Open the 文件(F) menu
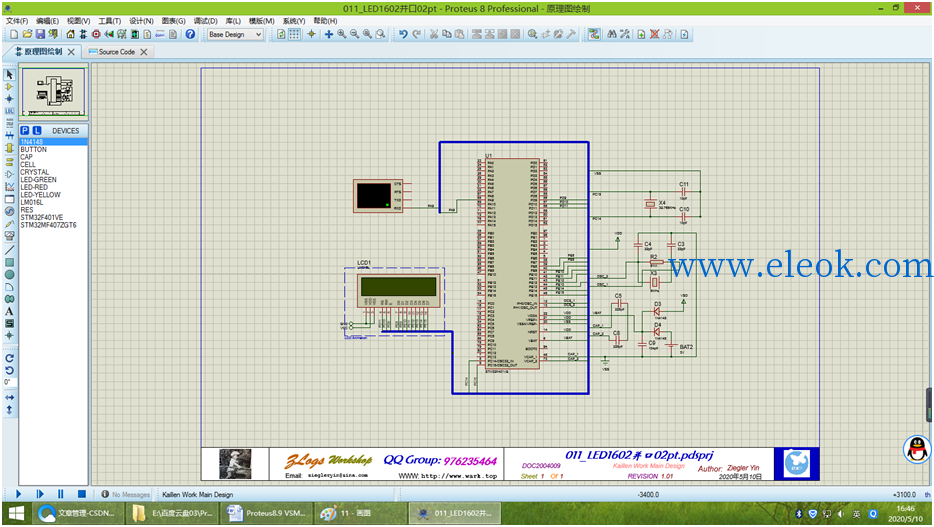This screenshot has height=527, width=934. [17, 21]
